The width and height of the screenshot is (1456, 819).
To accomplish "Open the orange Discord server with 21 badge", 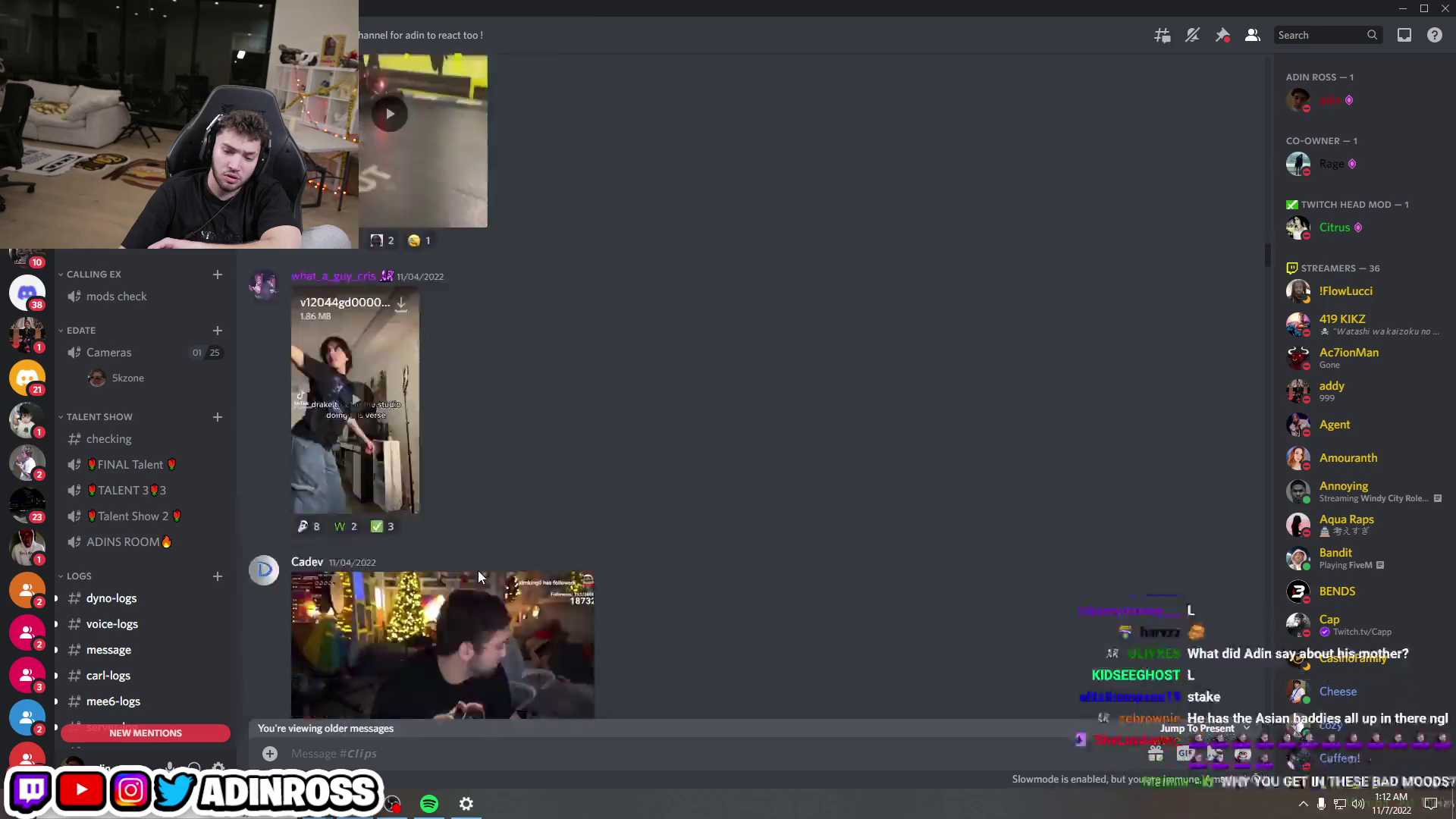I will point(27,378).
